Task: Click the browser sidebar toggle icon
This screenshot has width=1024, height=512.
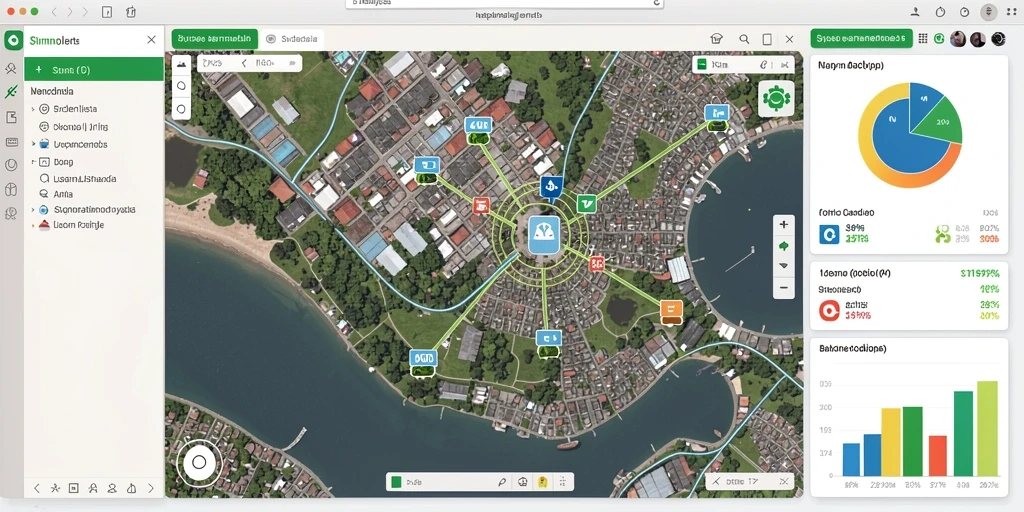Action: click(x=108, y=12)
